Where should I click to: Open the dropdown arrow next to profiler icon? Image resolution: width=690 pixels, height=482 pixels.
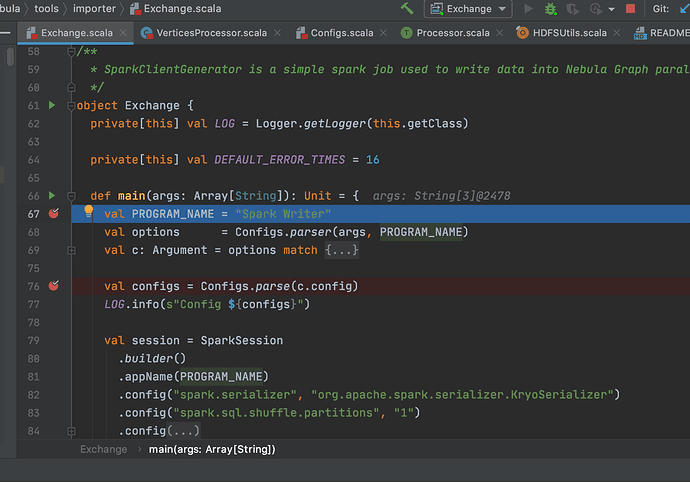[611, 9]
